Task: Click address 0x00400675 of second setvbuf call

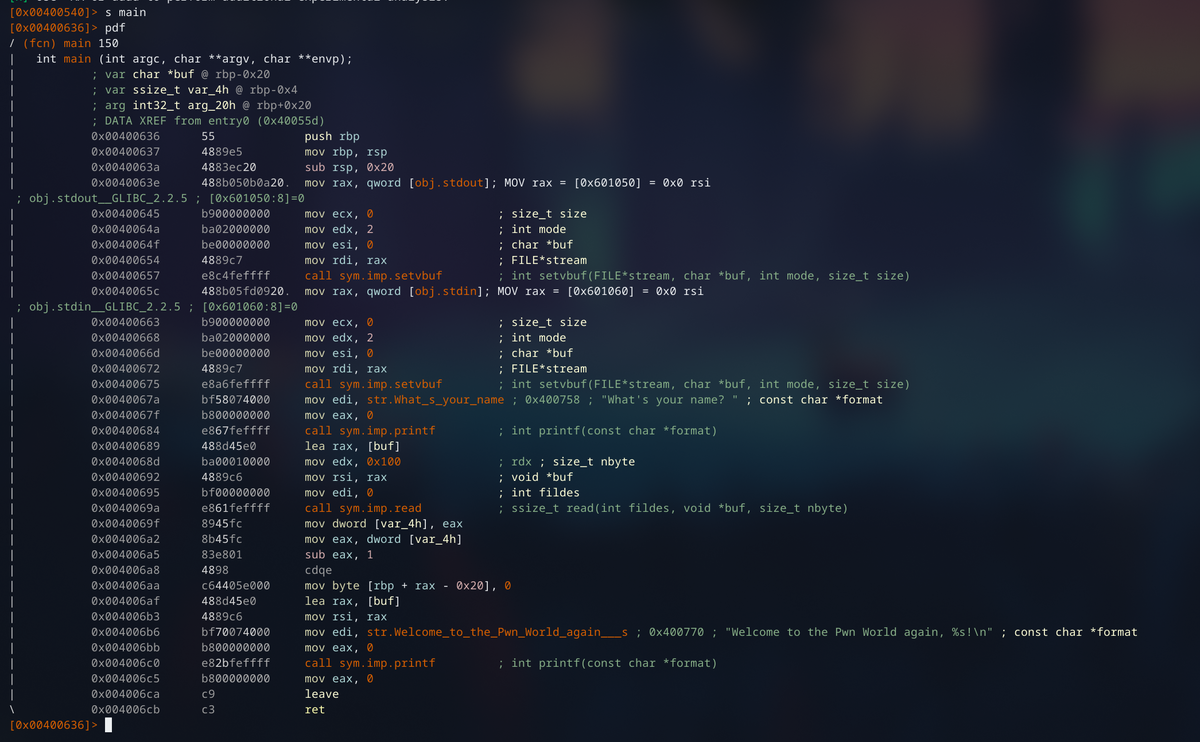Action: click(125, 384)
